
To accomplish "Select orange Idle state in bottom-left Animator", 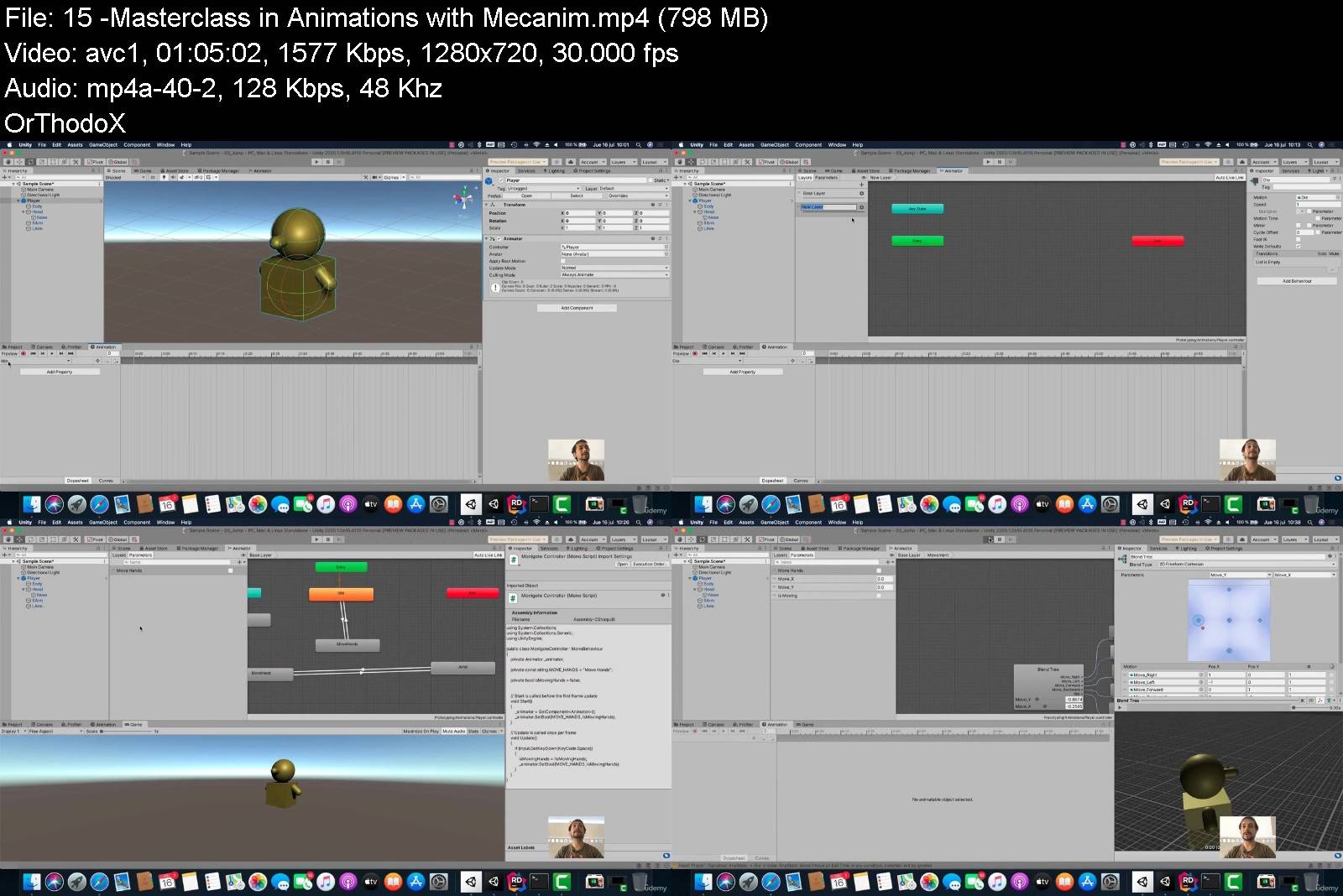I will pyautogui.click(x=341, y=594).
